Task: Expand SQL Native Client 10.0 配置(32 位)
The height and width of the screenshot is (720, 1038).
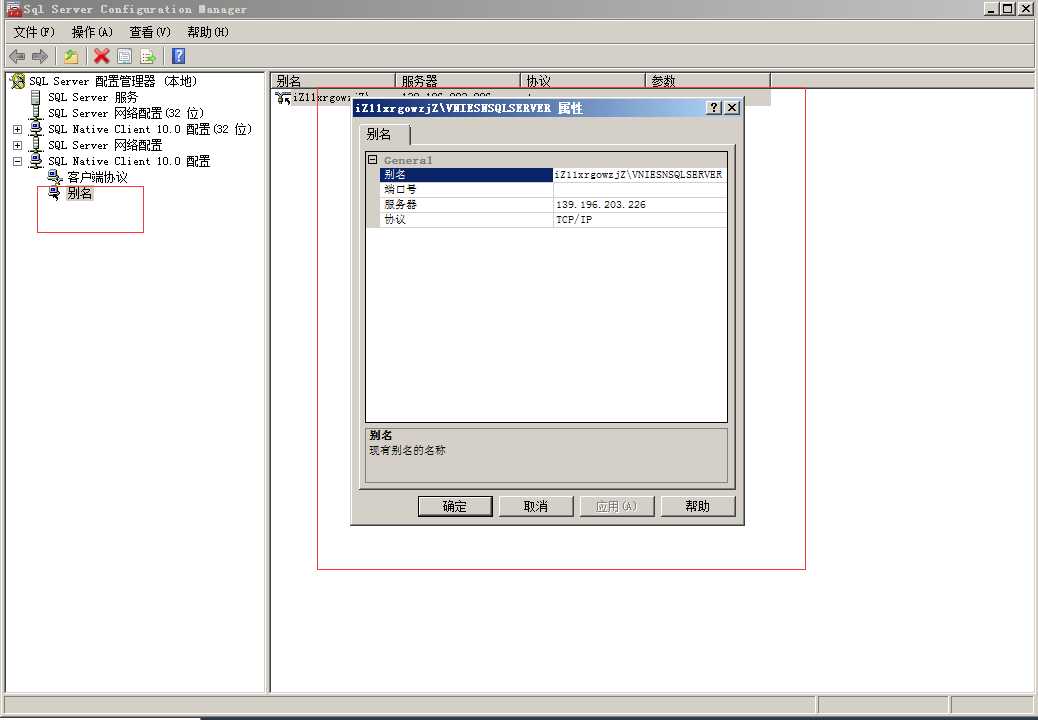Action: pyautogui.click(x=18, y=129)
